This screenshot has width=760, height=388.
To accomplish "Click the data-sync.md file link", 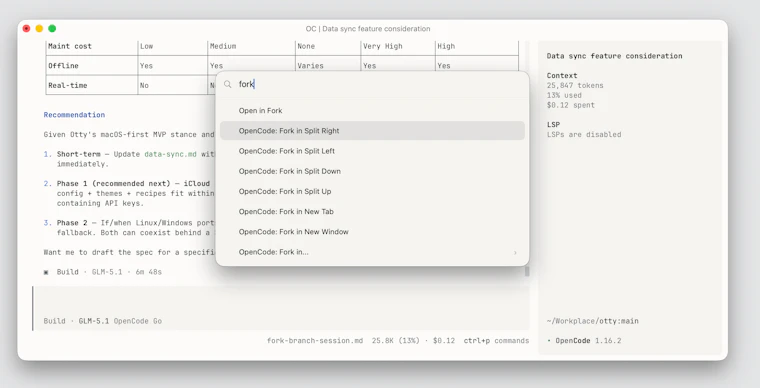I will tap(171, 154).
